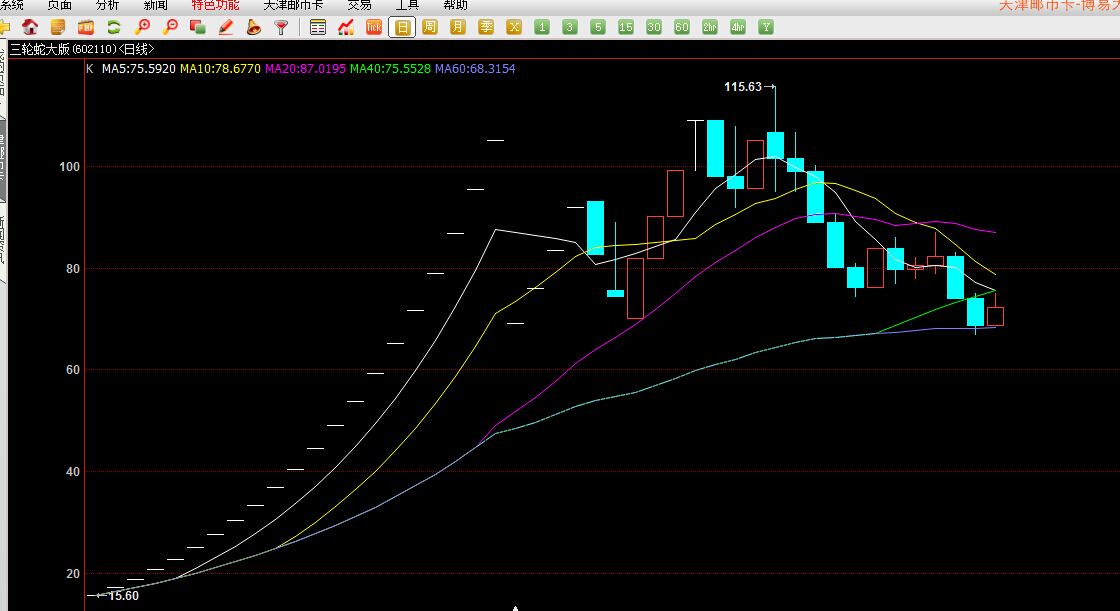This screenshot has height=611, width=1120.
Task: Open the 特色功能 menu
Action: click(215, 5)
